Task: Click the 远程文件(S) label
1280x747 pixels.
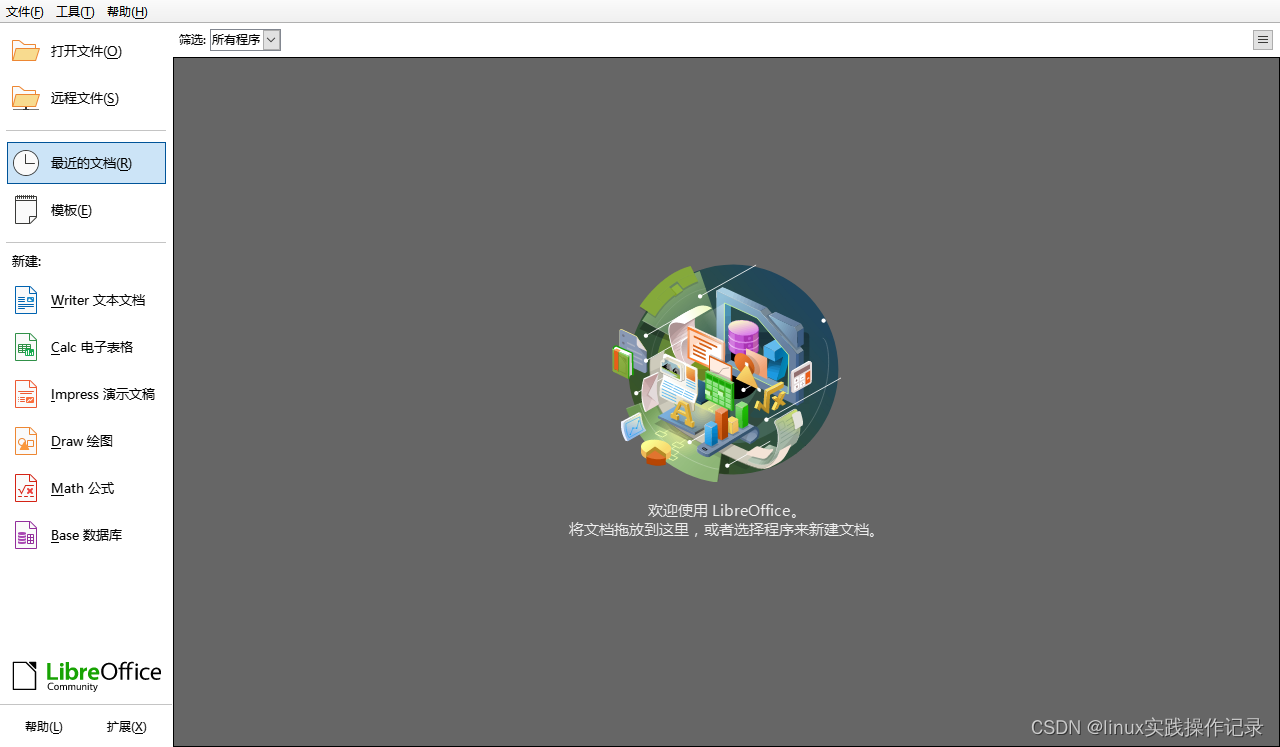Action: coord(85,98)
